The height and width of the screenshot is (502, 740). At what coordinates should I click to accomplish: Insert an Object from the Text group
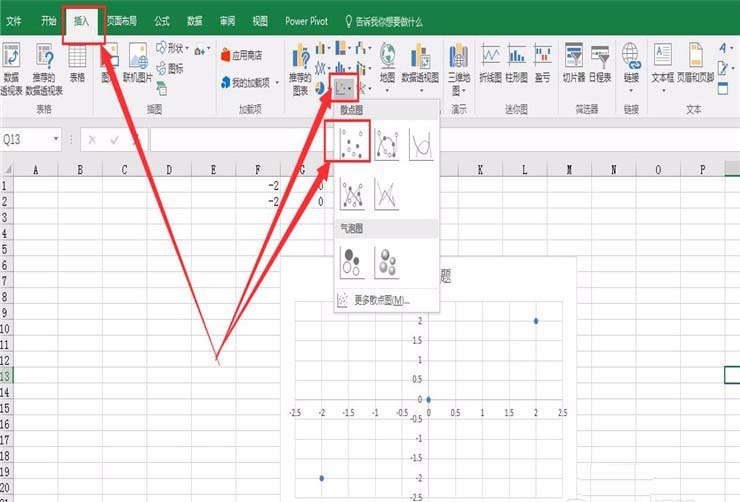(723, 88)
